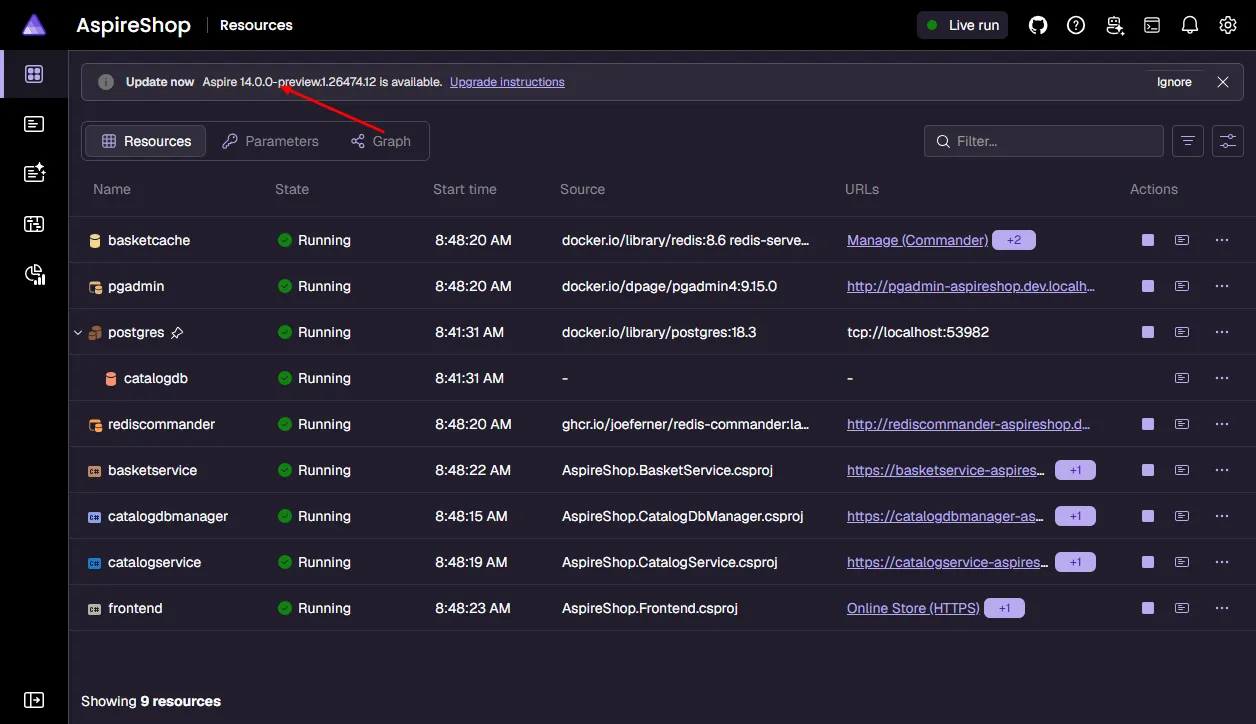Stop the pgadmin resource
Image resolution: width=1256 pixels, height=724 pixels.
click(x=1148, y=286)
